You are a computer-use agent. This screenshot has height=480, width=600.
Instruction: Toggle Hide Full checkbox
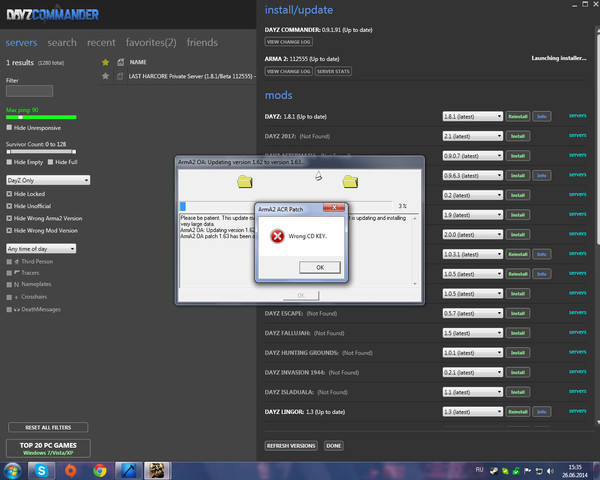(x=50, y=162)
